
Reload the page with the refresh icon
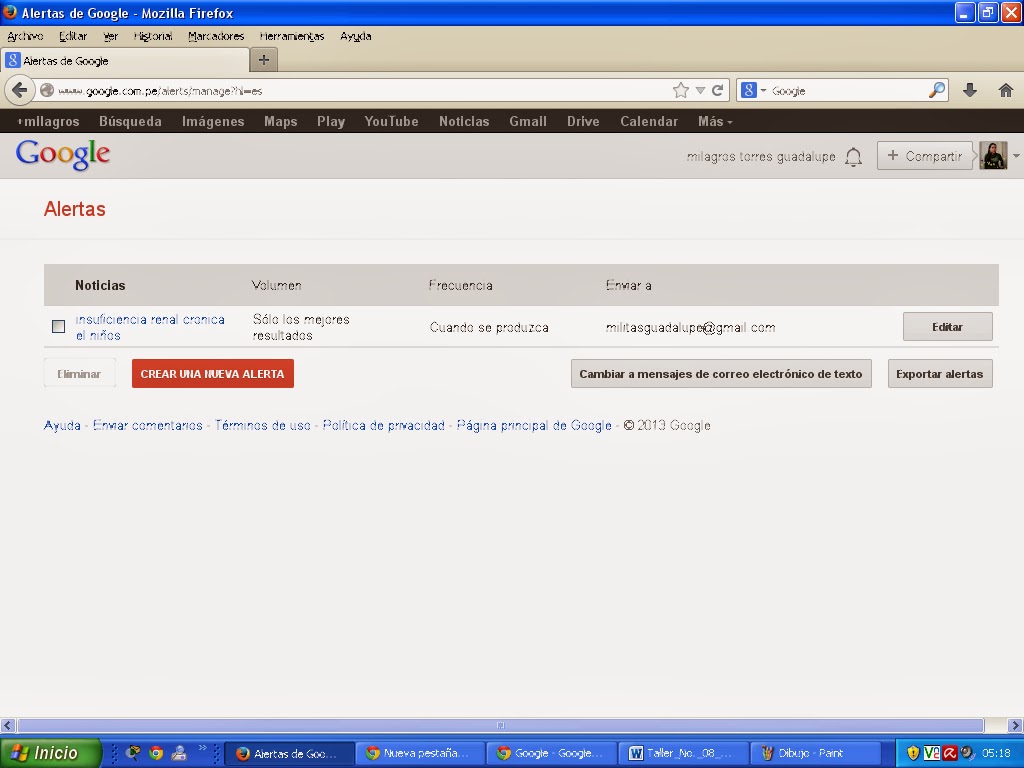pos(718,90)
